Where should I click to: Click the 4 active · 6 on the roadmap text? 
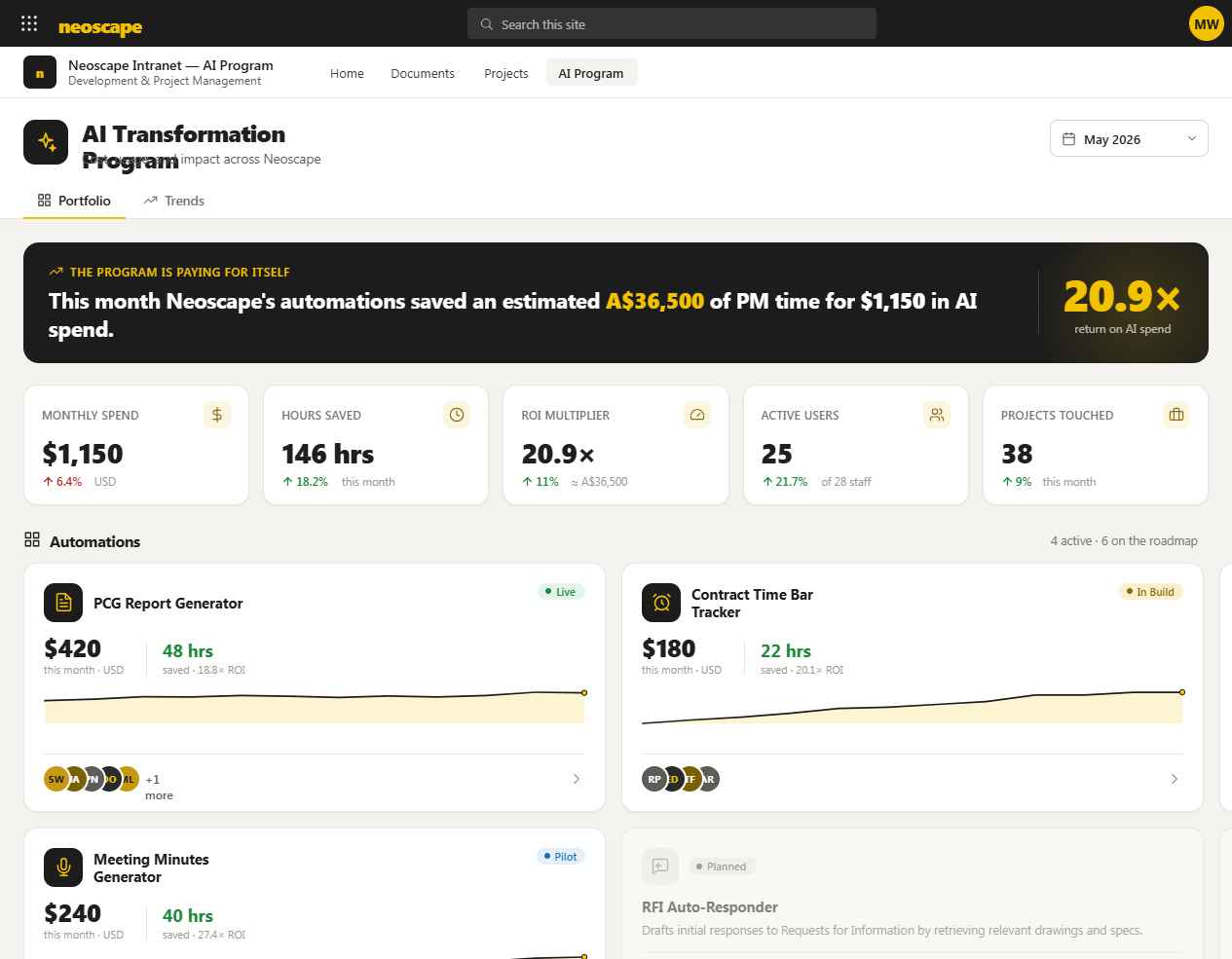[1124, 541]
